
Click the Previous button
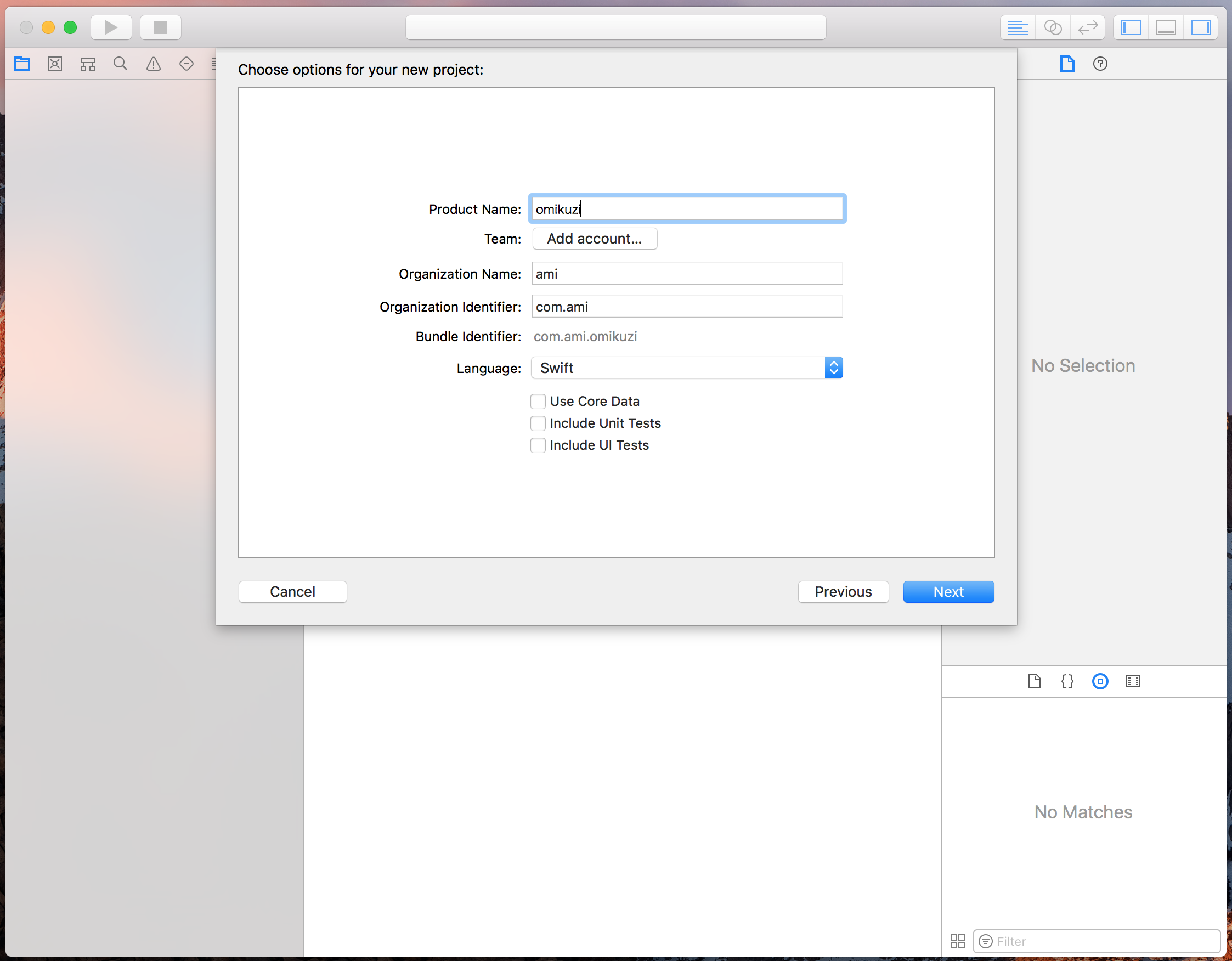point(843,592)
